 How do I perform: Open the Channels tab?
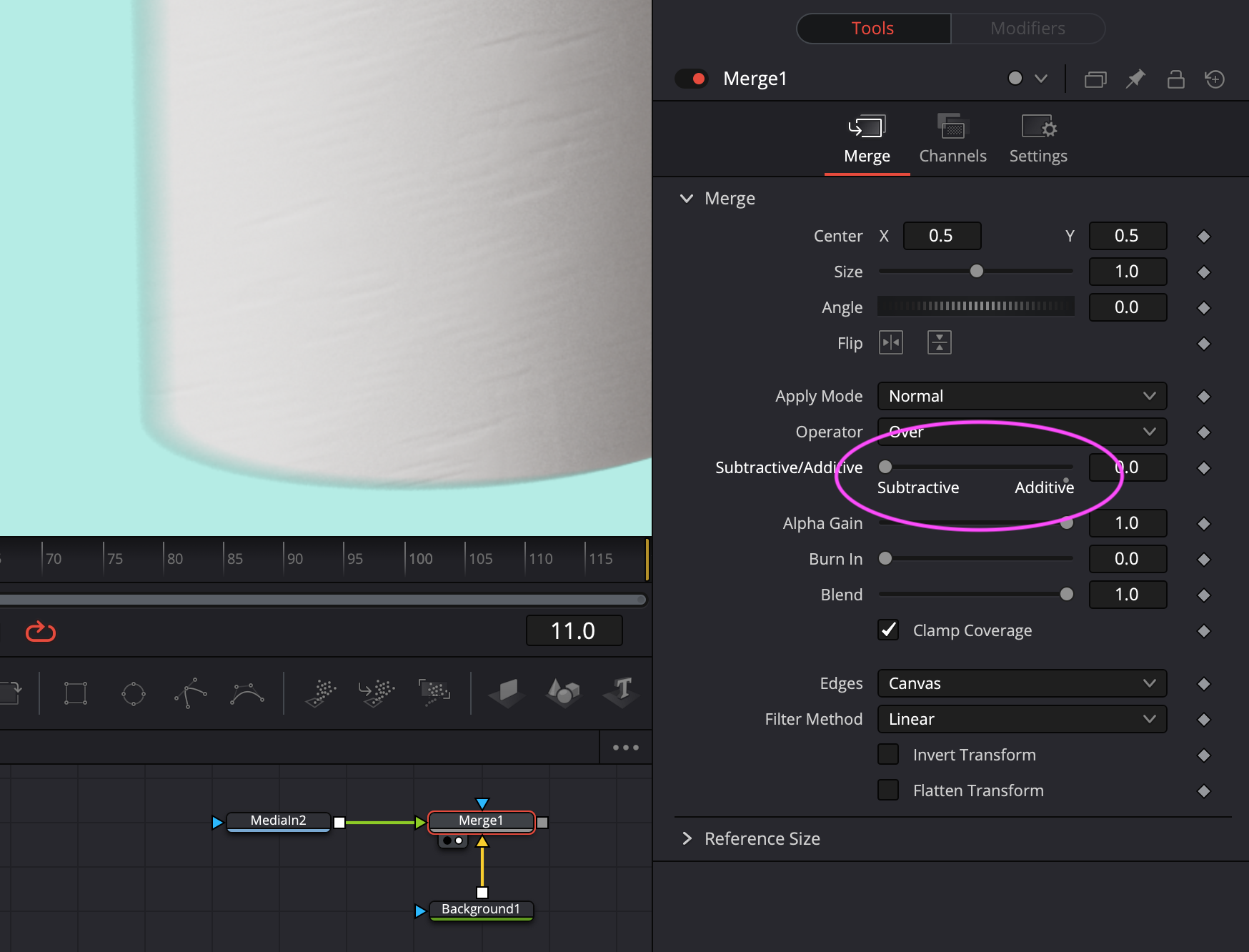pos(952,140)
